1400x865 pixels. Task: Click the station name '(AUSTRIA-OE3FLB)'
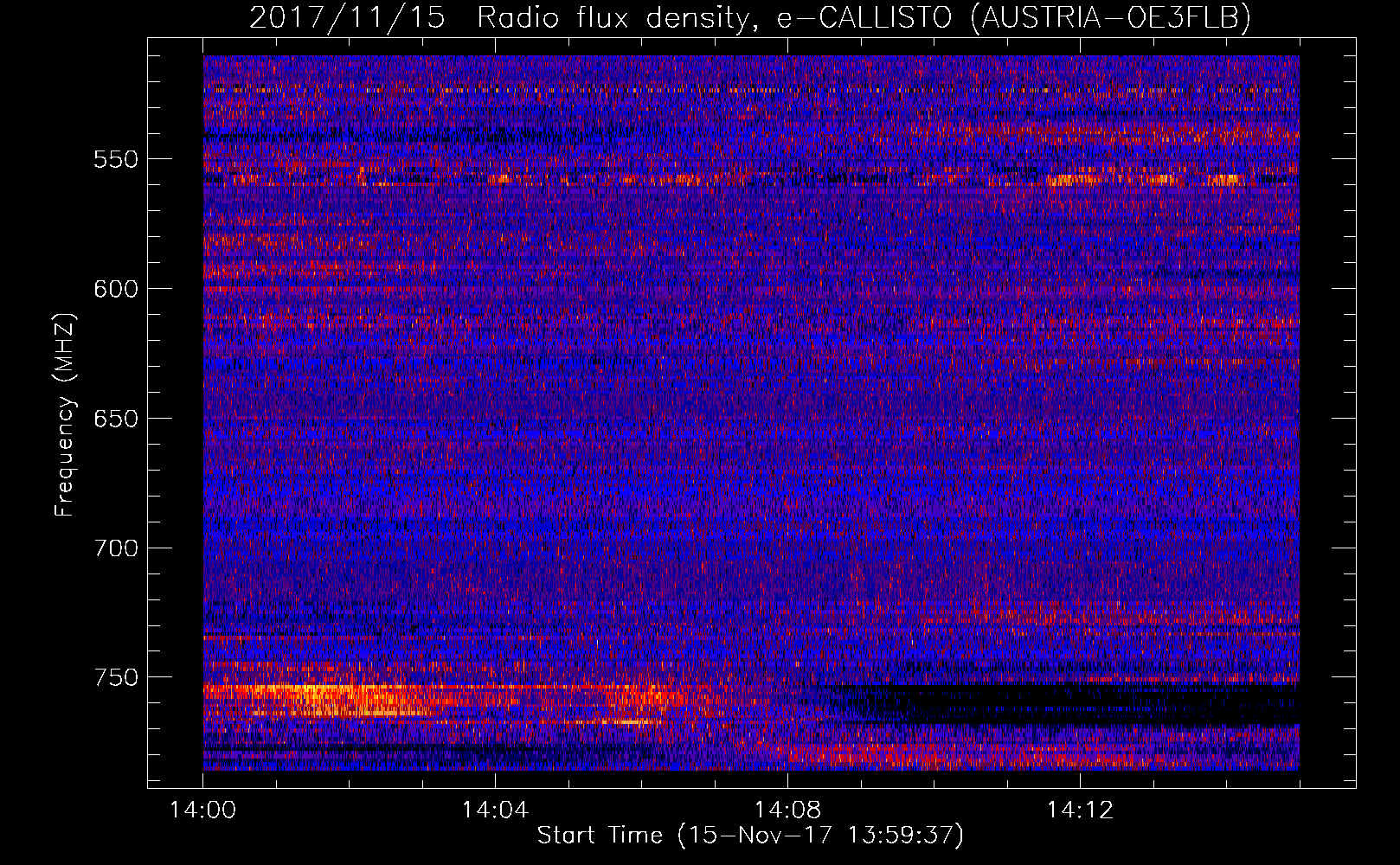(x=1111, y=17)
